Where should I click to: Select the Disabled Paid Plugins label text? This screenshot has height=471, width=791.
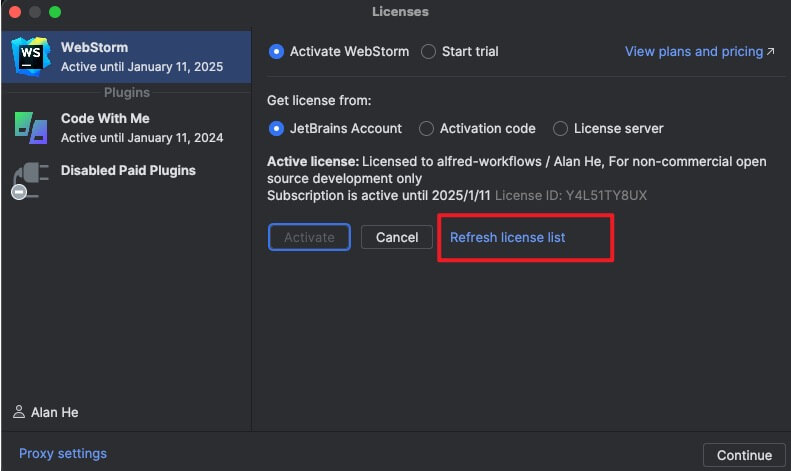(x=128, y=170)
